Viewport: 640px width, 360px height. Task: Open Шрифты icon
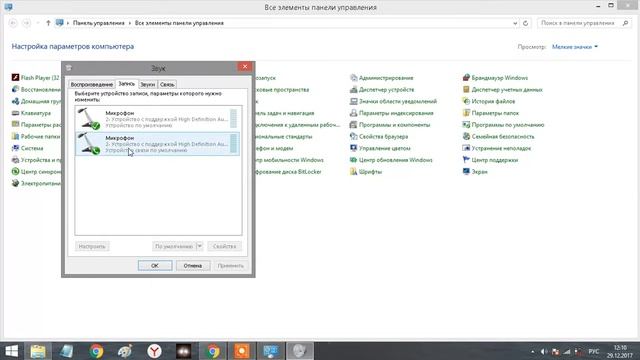tap(353, 172)
